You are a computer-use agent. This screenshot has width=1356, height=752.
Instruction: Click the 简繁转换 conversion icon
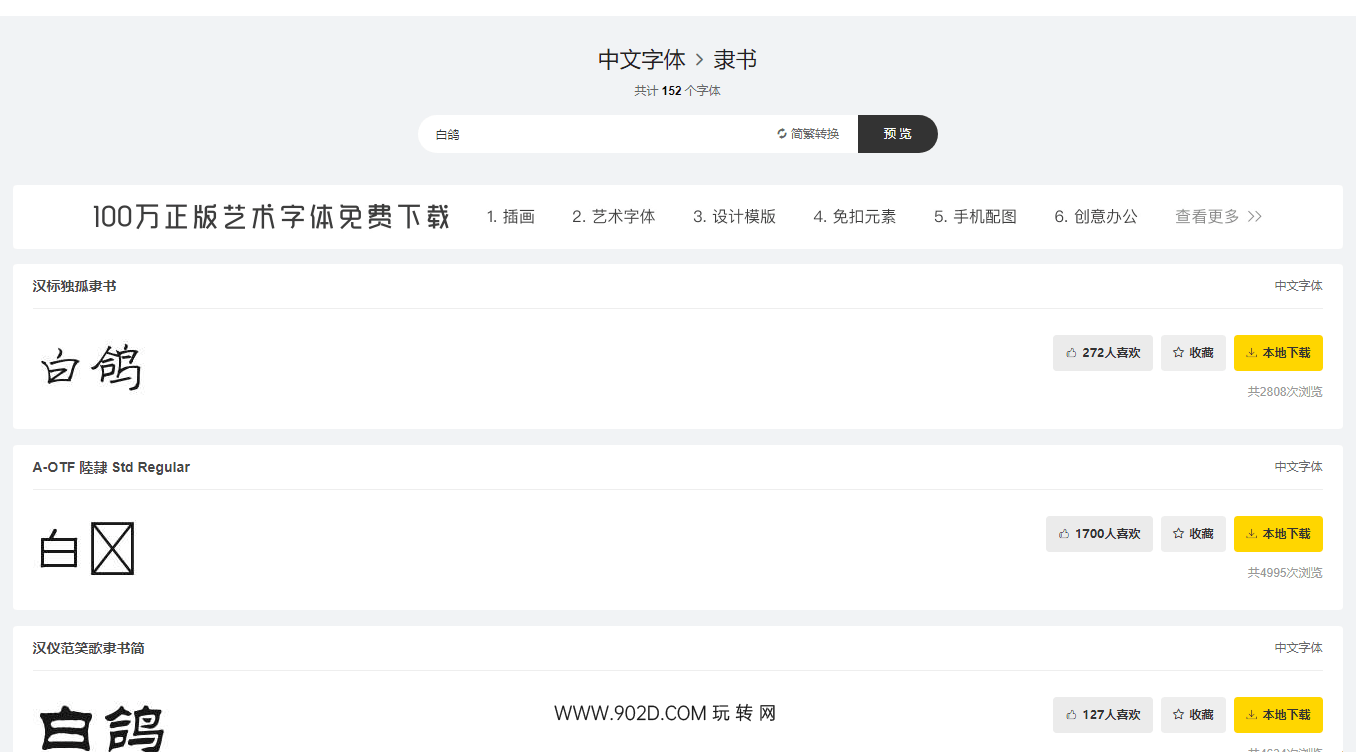(781, 133)
